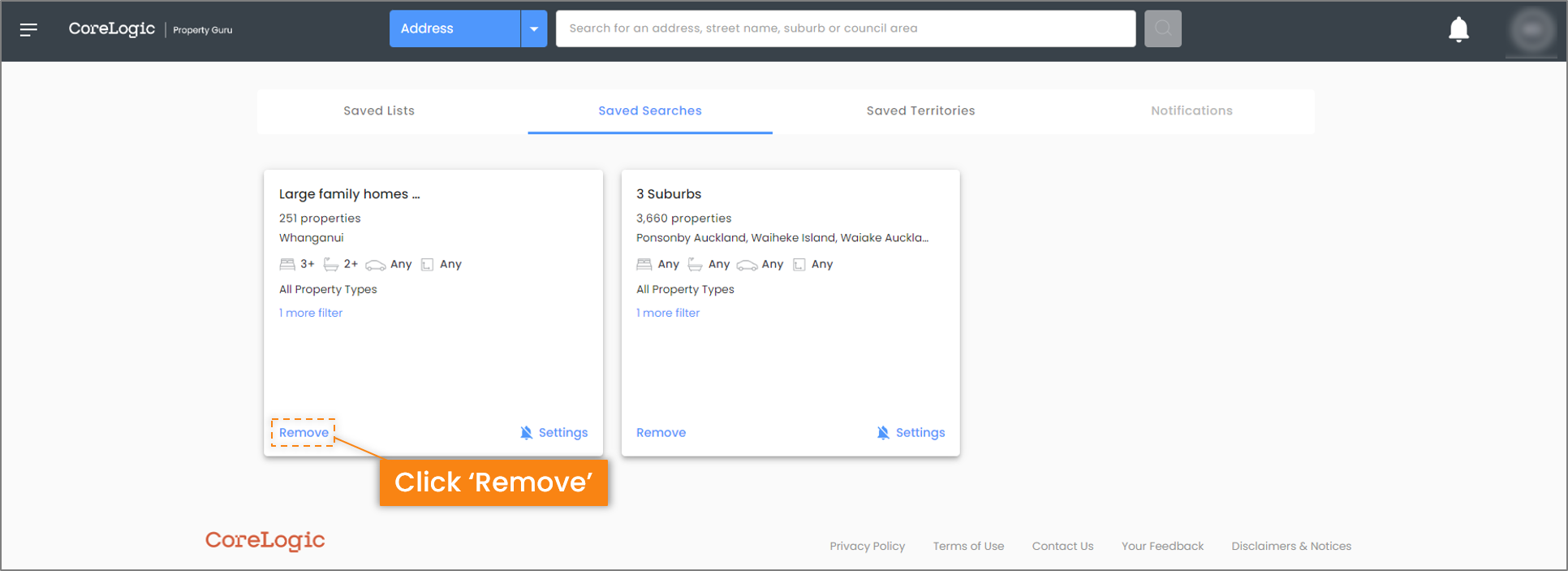The height and width of the screenshot is (571, 1568).
Task: Open the Saved Territories tab
Action: [x=921, y=110]
